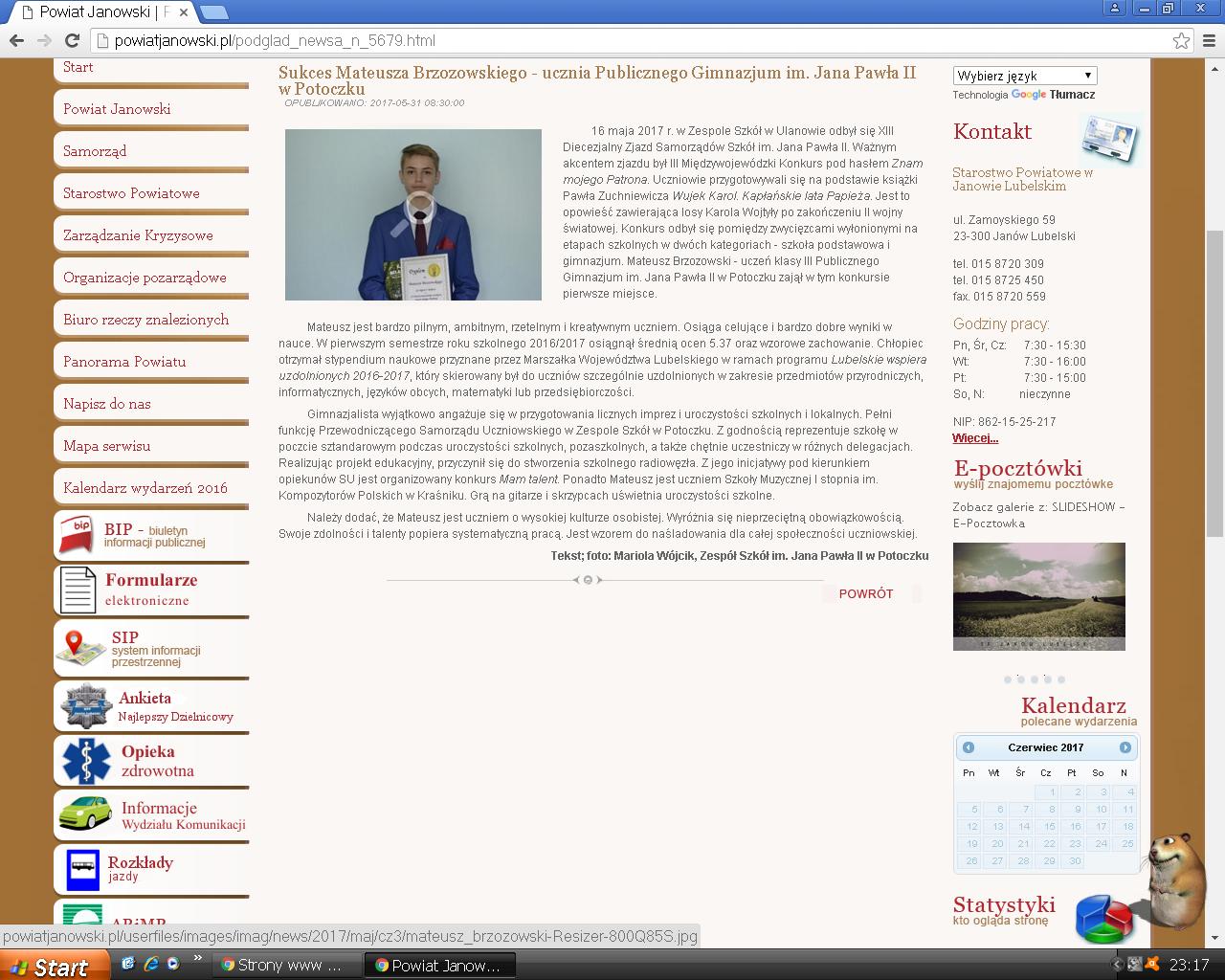The image size is (1225, 980).
Task: Open the Statystyki pie chart icon
Action: tap(1103, 918)
